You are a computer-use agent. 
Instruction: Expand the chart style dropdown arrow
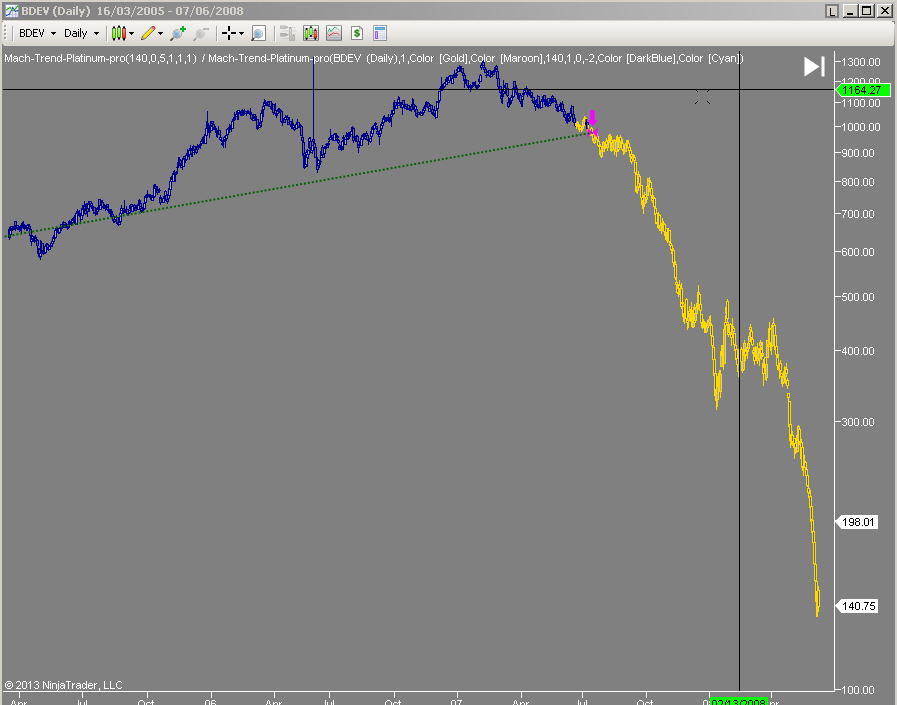132,33
